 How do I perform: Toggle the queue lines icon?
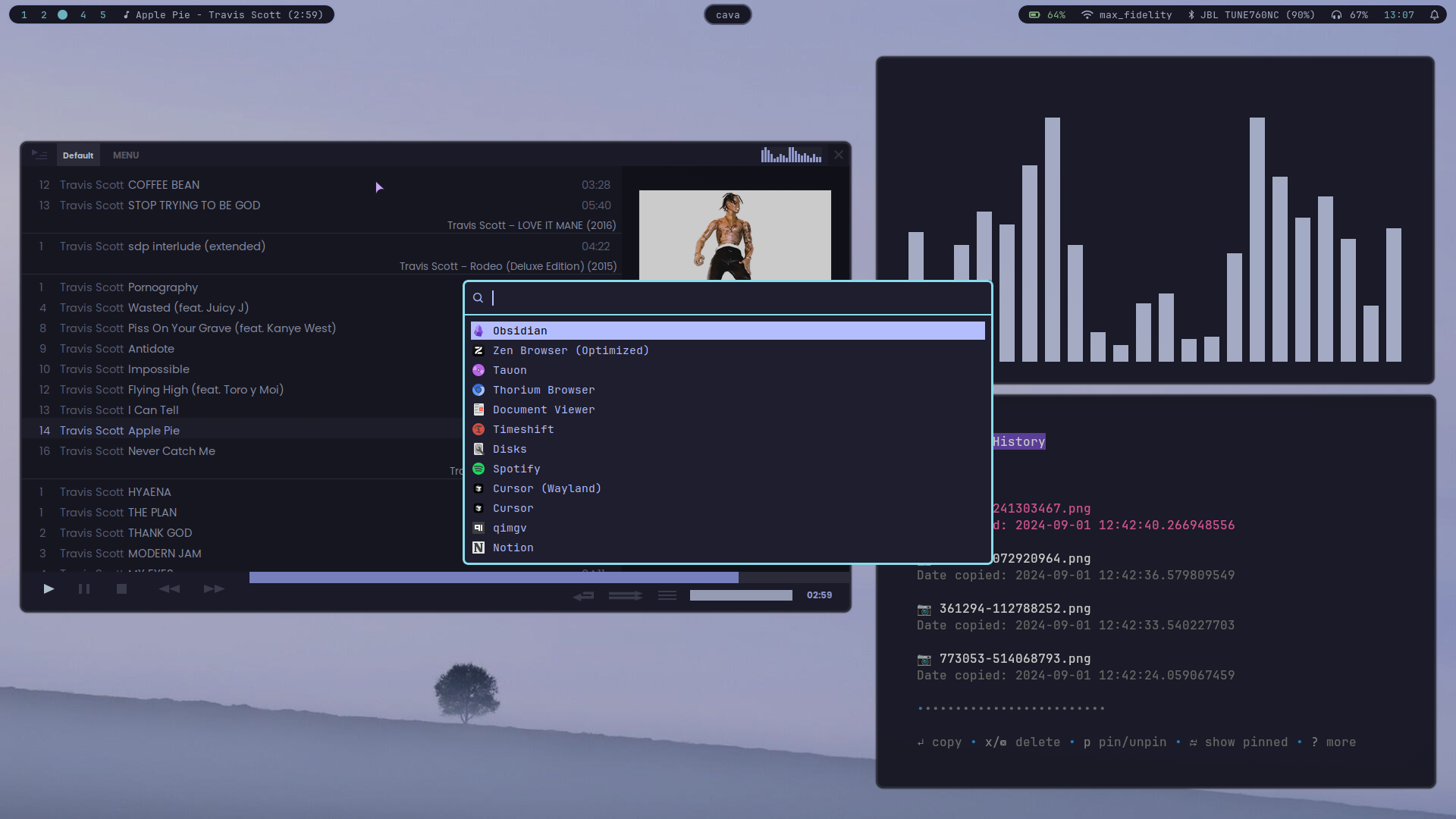tap(667, 596)
